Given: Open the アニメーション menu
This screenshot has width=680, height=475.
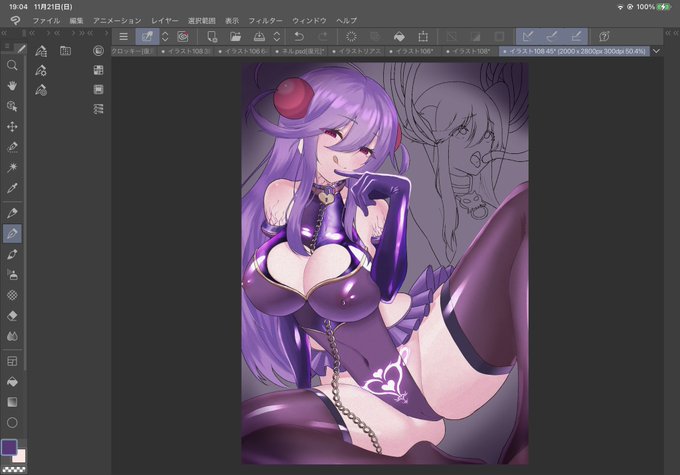Looking at the screenshot, I should (x=117, y=20).
